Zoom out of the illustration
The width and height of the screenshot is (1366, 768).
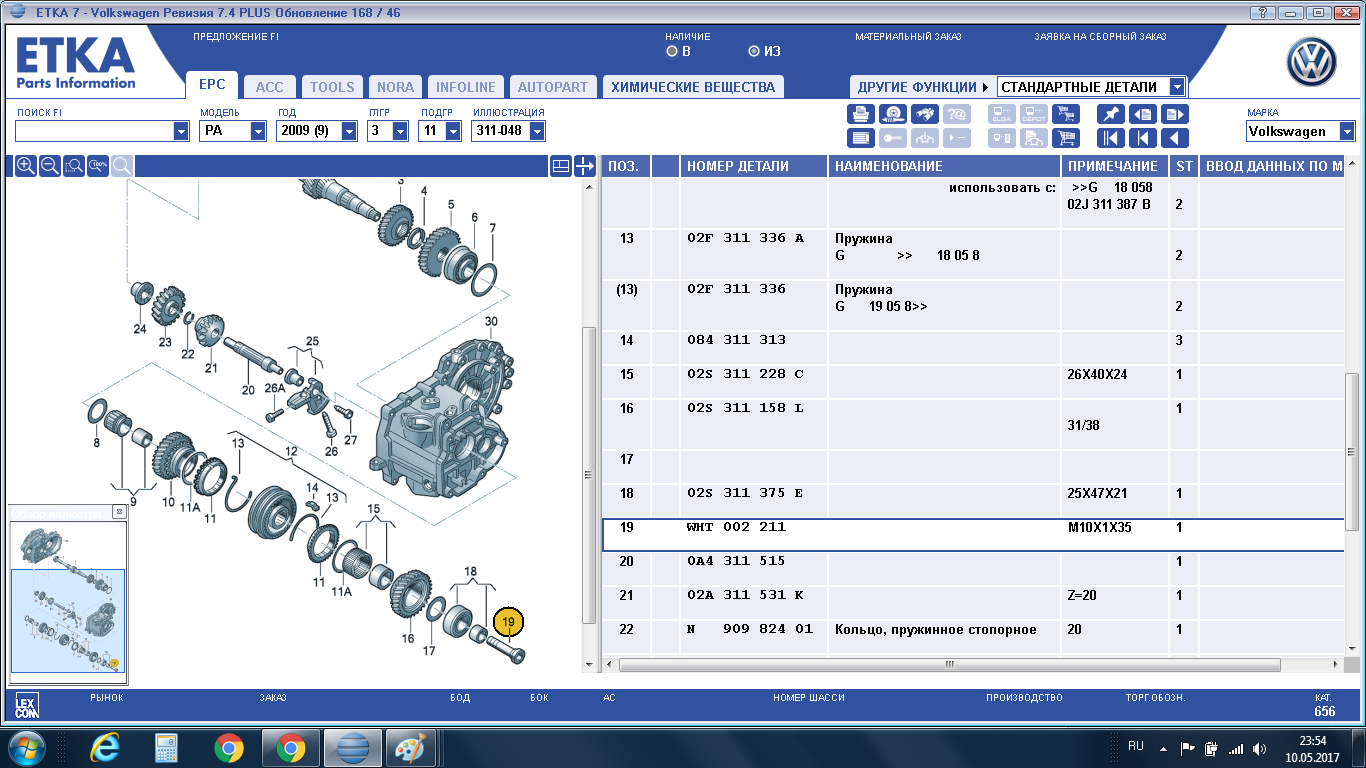coord(50,166)
